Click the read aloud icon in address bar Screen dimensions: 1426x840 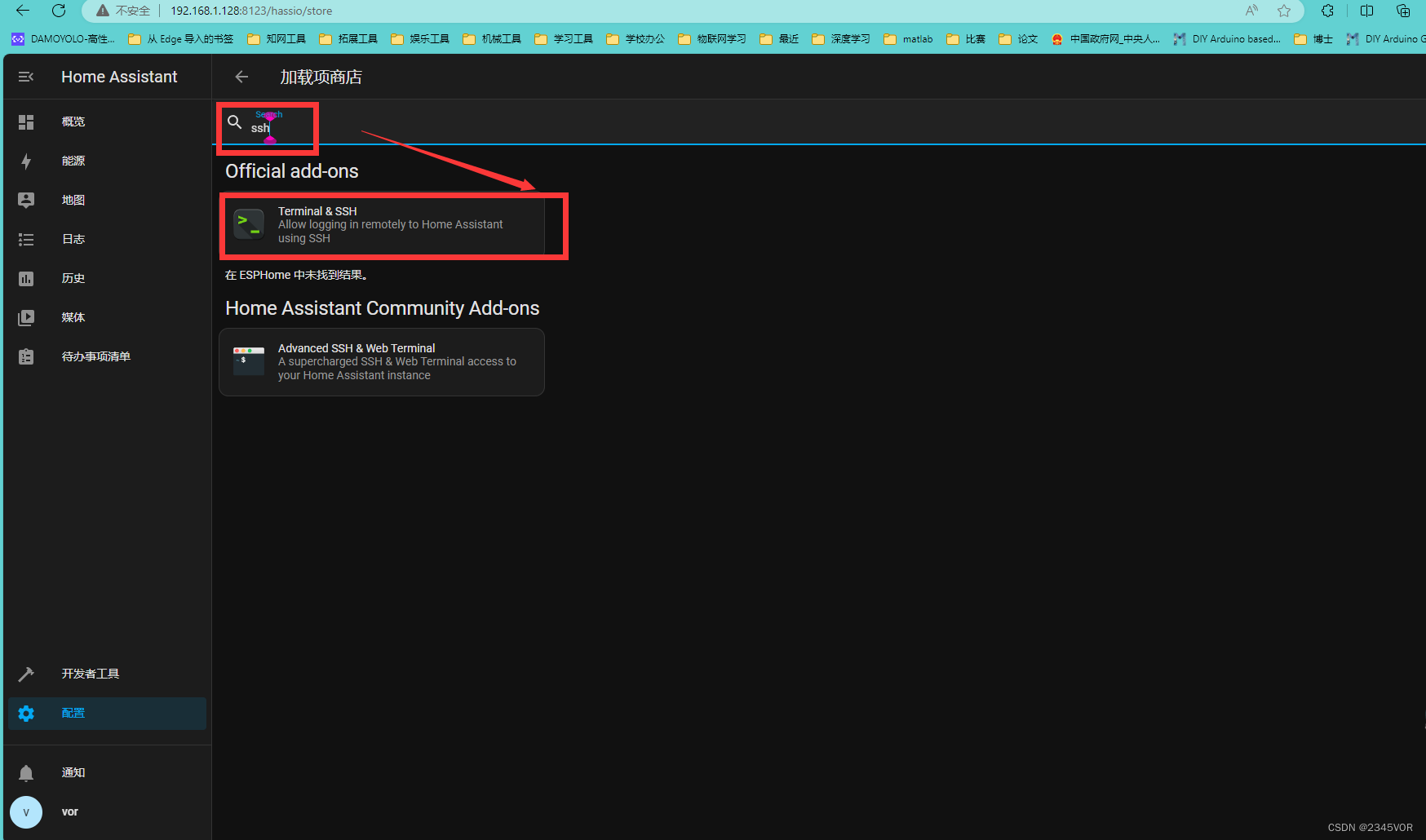coord(1251,11)
